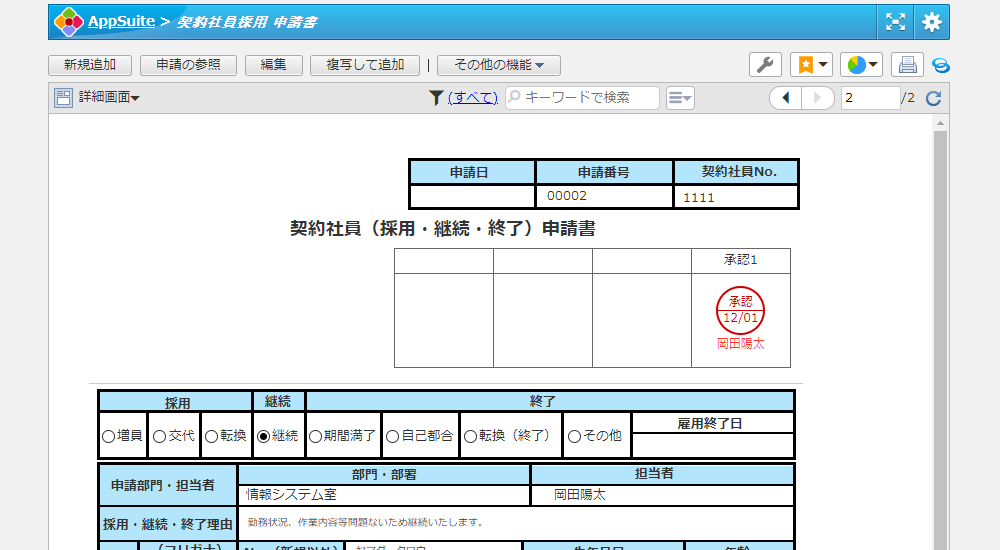
Task: Open the その他の機能 dropdown
Action: [498, 65]
